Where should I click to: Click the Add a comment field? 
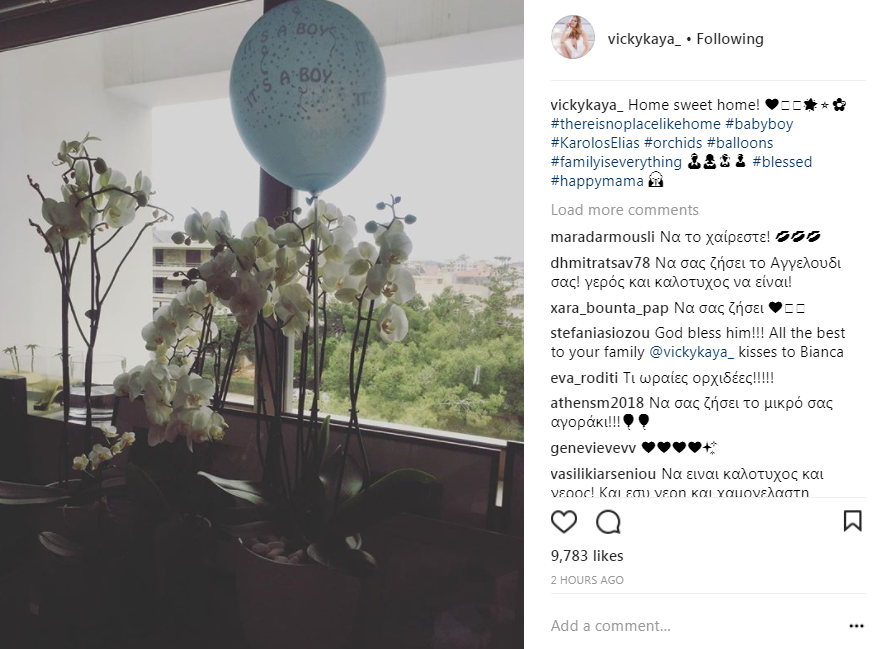(696, 626)
